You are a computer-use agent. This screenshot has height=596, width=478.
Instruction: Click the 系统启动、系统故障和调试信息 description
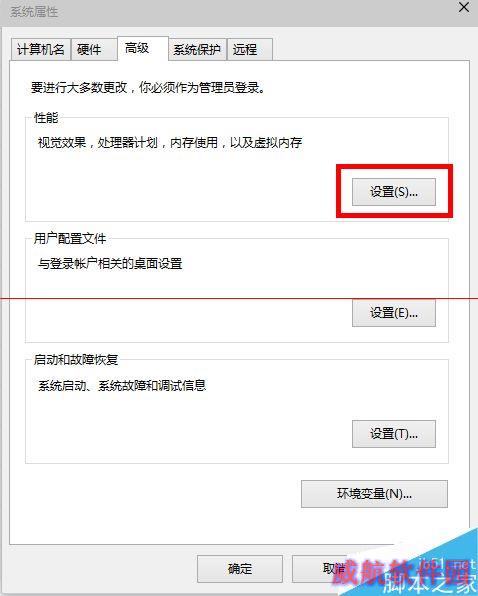point(122,385)
